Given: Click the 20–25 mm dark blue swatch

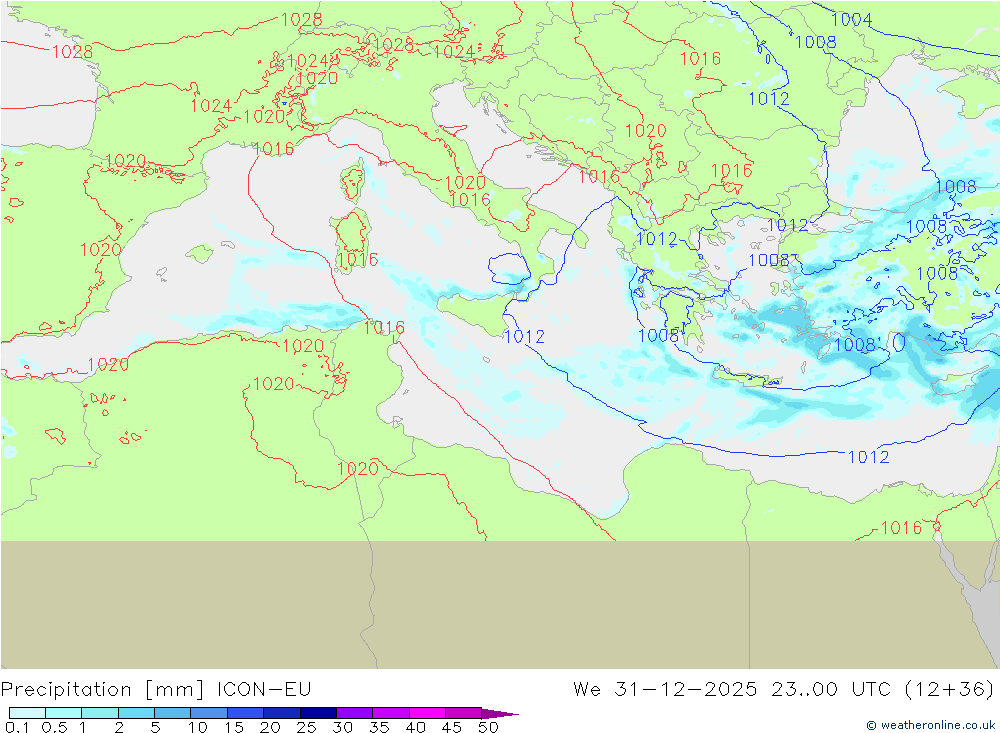Looking at the screenshot, I should point(281,713).
